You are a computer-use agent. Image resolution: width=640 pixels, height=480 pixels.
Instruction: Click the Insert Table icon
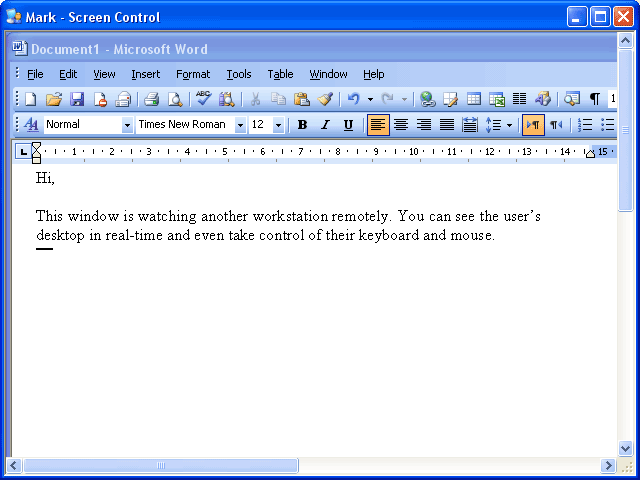coord(474,99)
